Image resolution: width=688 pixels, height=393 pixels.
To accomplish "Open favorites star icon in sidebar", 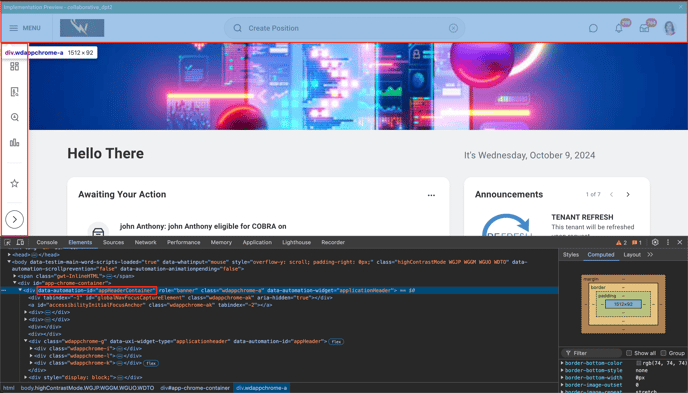I will (14, 183).
